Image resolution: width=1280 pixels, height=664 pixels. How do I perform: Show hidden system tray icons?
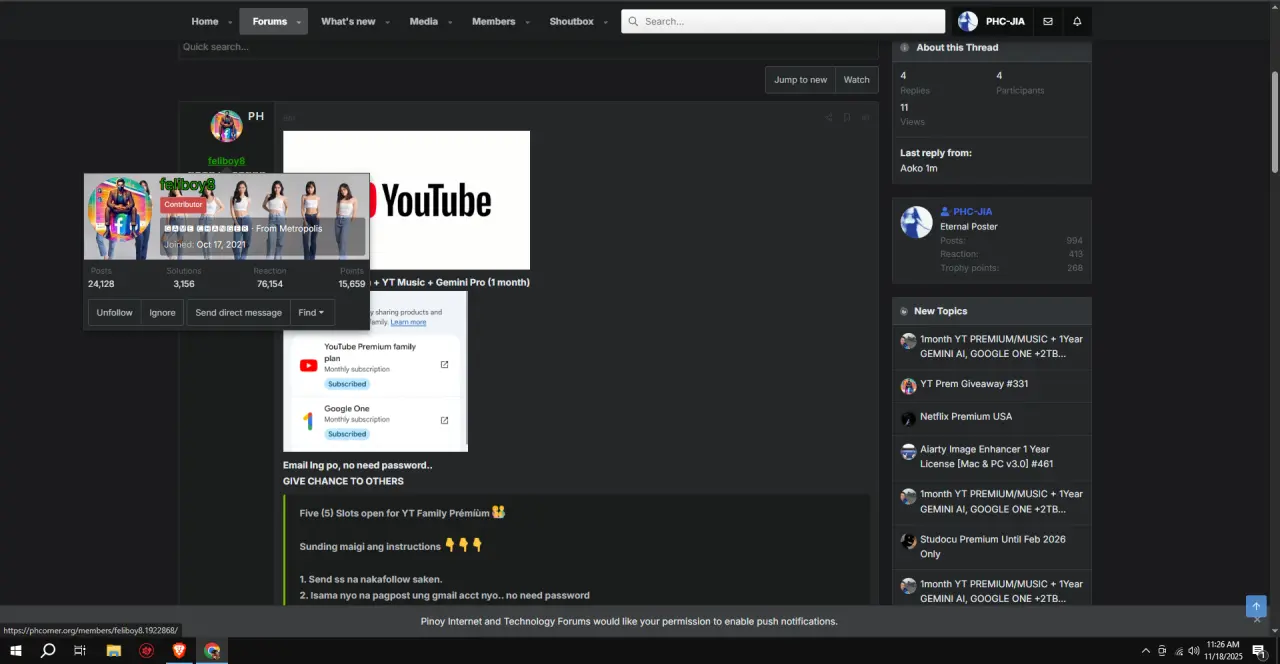tap(1146, 651)
